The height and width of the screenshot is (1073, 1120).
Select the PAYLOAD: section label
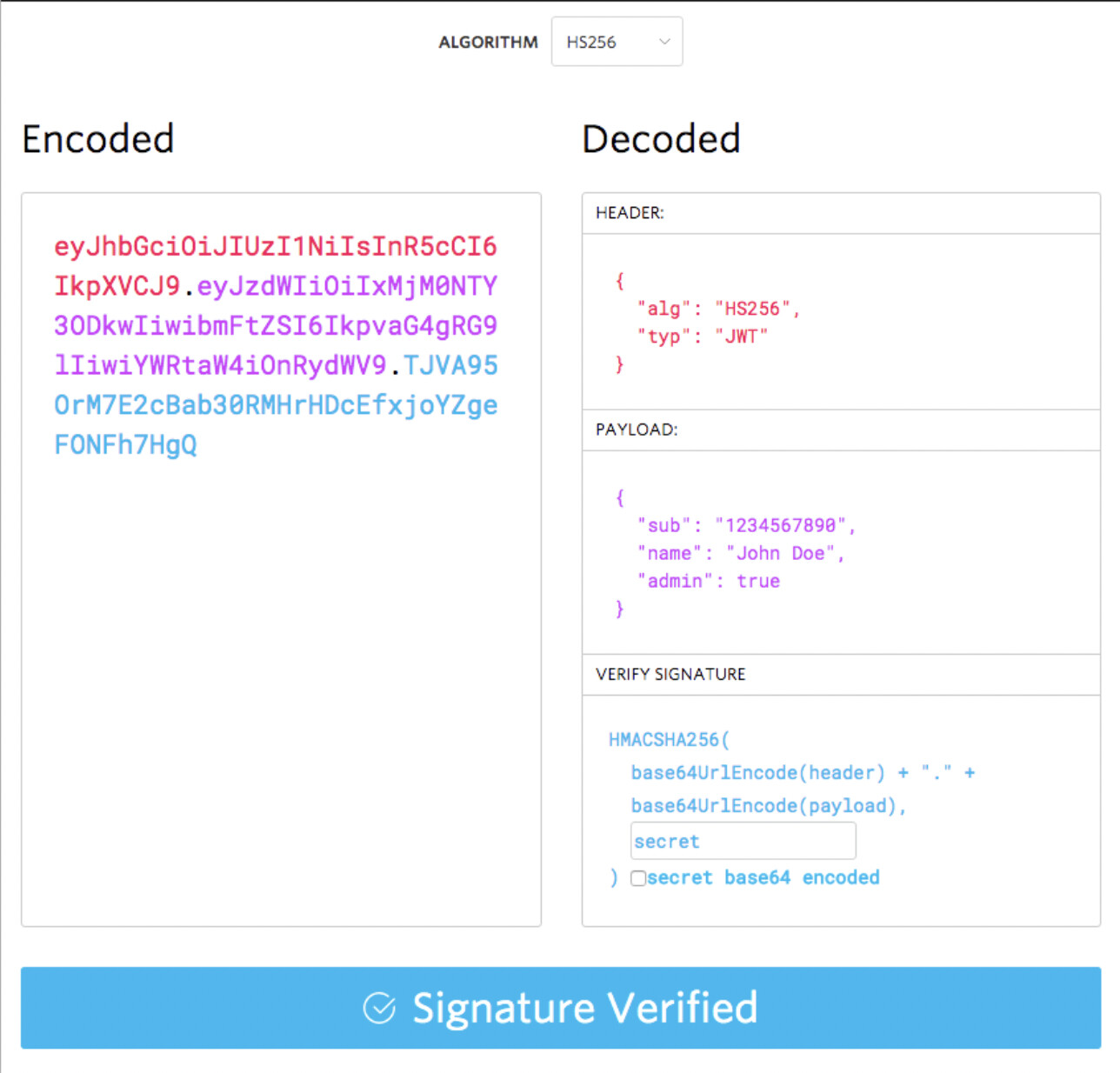[636, 430]
